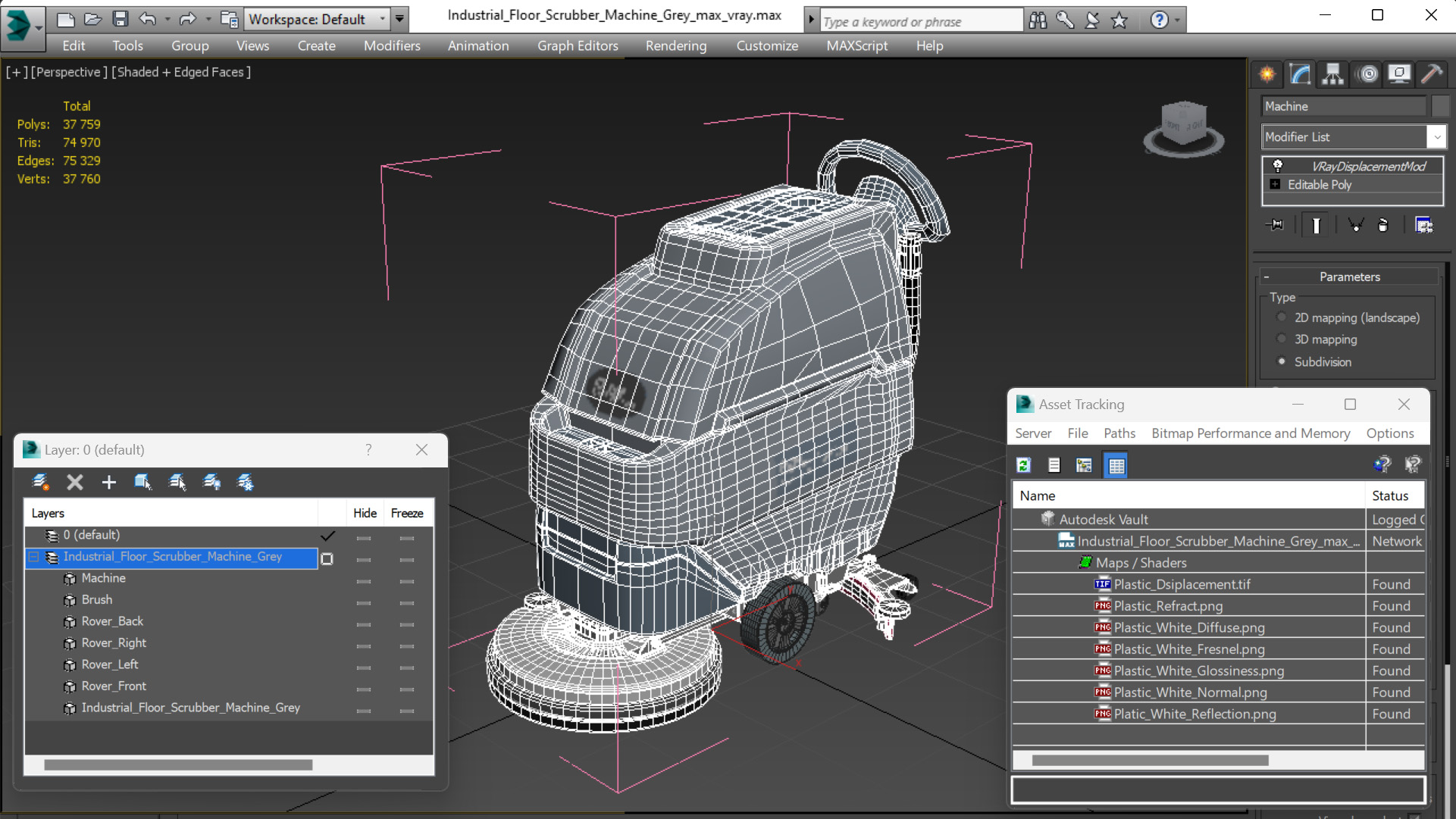Refresh the Asset Tracking list
This screenshot has height=819, width=1456.
[x=1024, y=465]
